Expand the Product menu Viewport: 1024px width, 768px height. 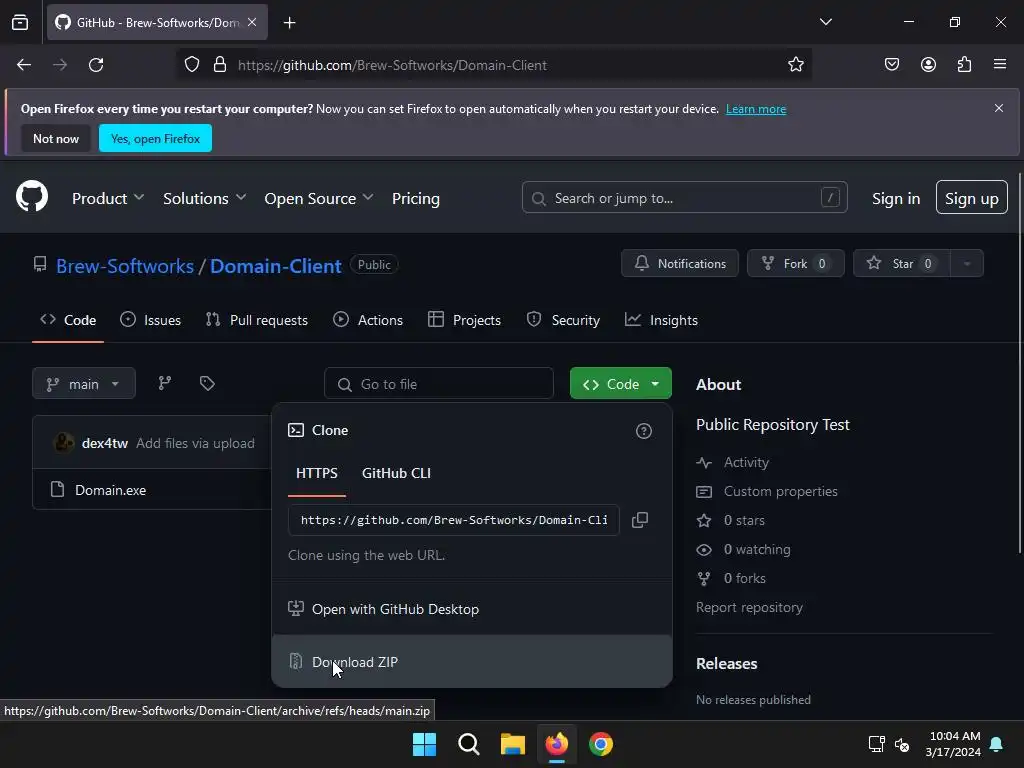point(108,198)
